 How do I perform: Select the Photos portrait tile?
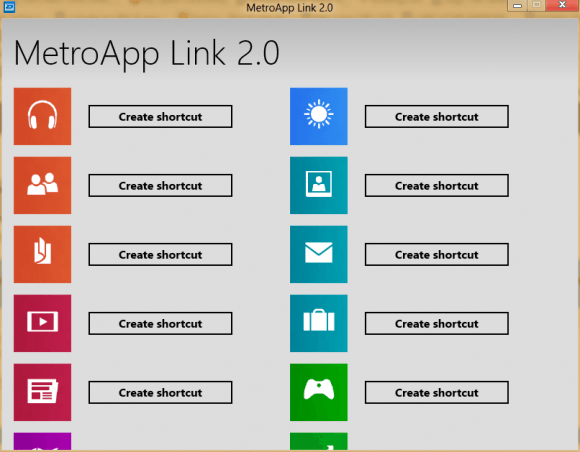pos(318,185)
